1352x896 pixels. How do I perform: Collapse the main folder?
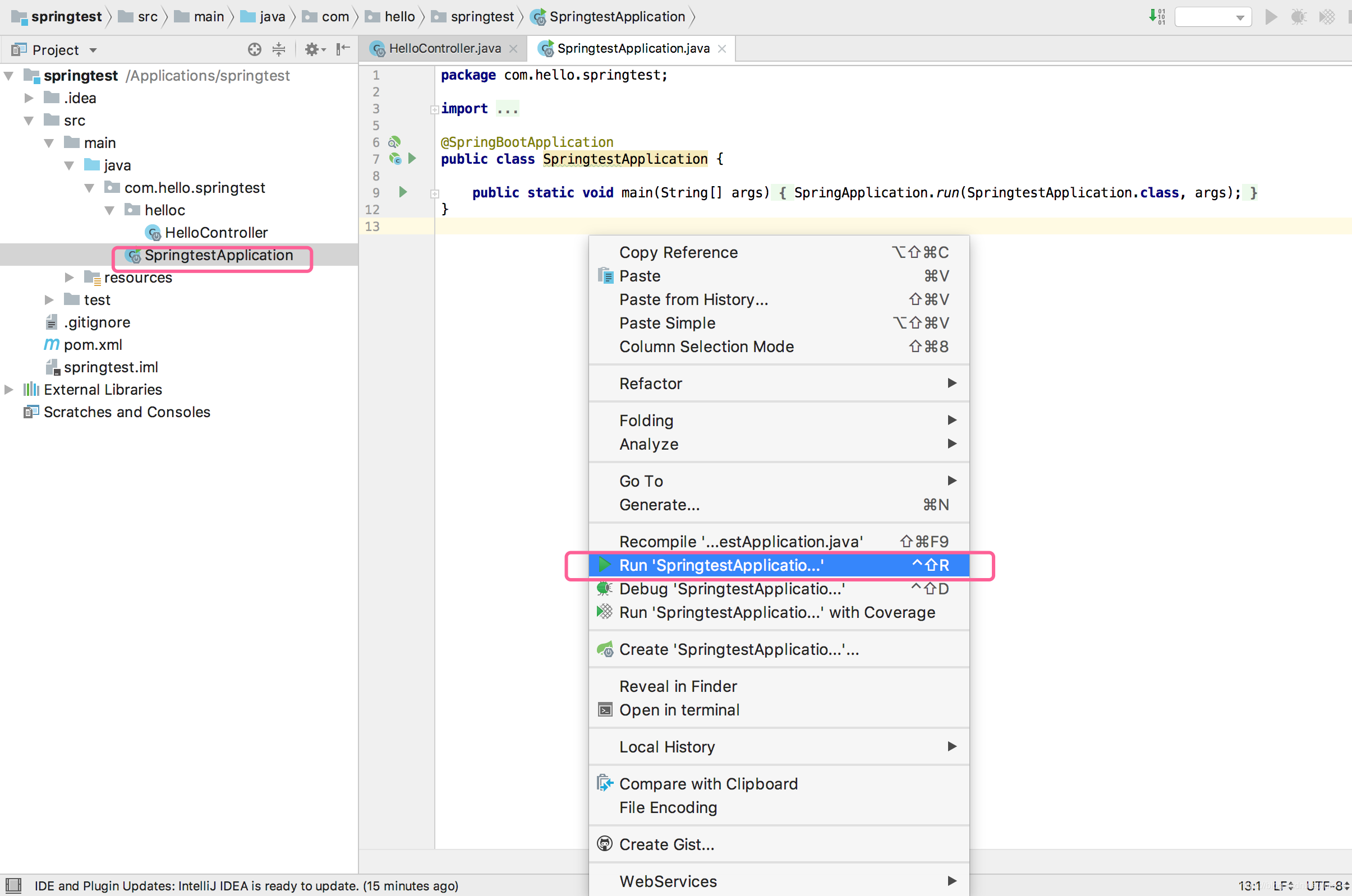(49, 143)
